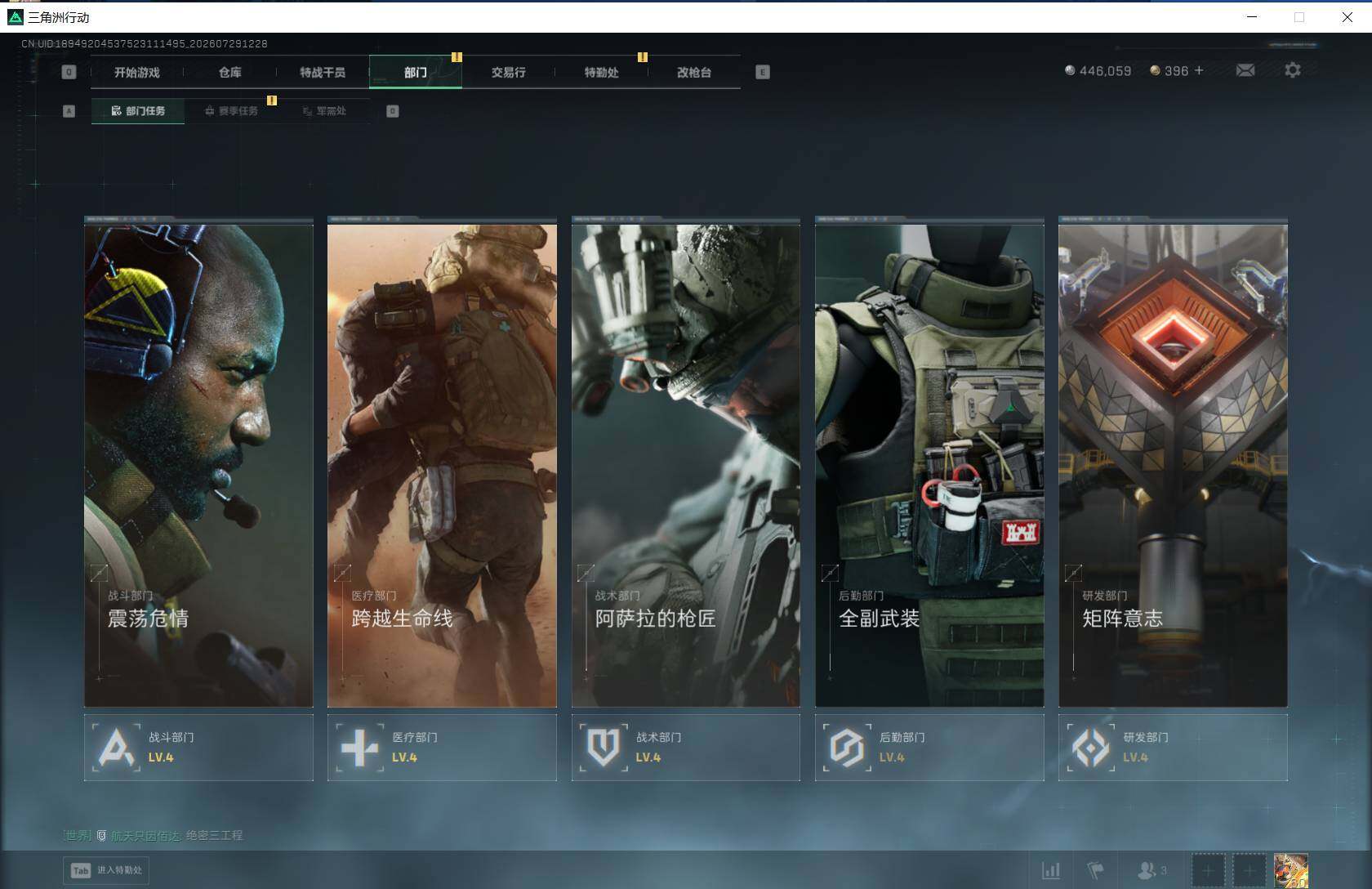Click the E key next-tab icon

click(x=762, y=72)
